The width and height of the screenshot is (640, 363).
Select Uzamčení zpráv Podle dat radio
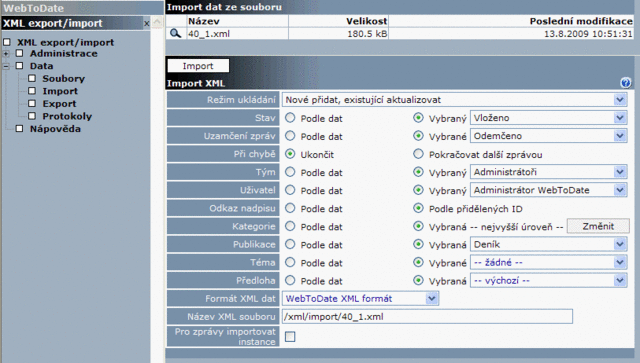tap(290, 136)
